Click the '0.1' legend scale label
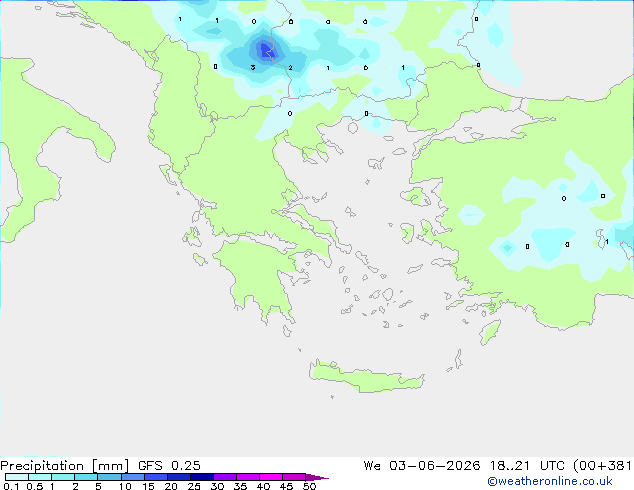Screen dimensions: 634x490 click(x=11, y=486)
